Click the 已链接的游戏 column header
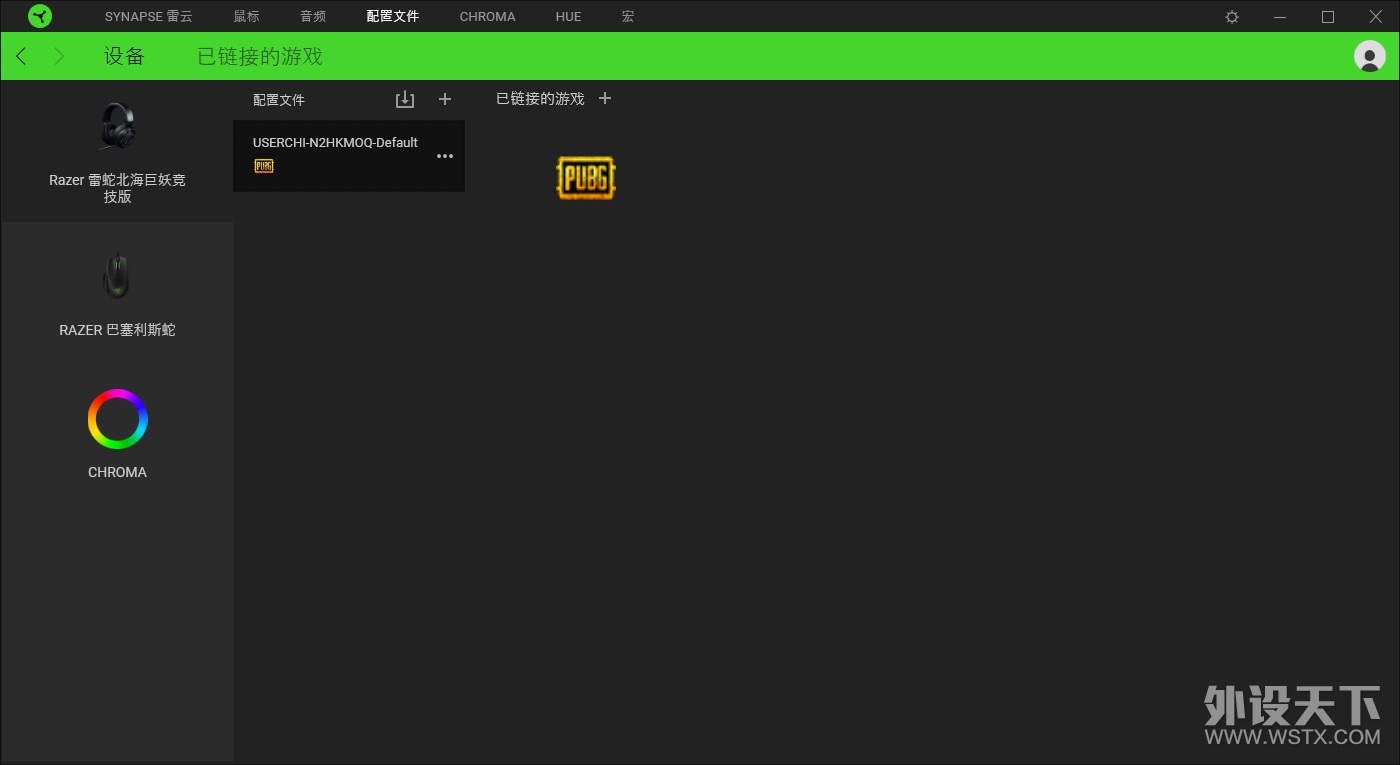 540,99
